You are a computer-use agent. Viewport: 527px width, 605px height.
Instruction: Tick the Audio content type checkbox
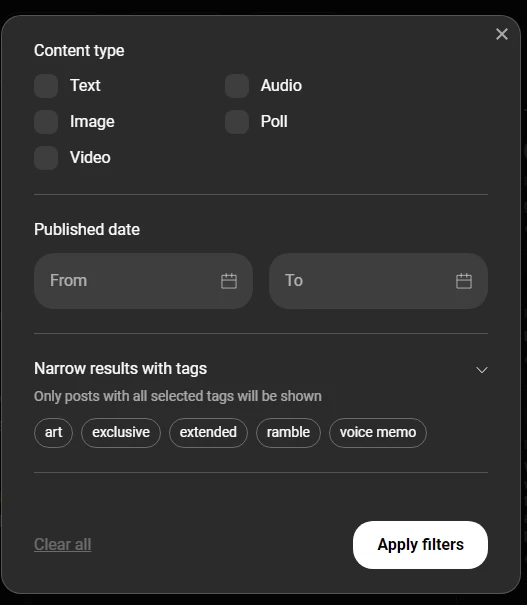[x=237, y=86]
